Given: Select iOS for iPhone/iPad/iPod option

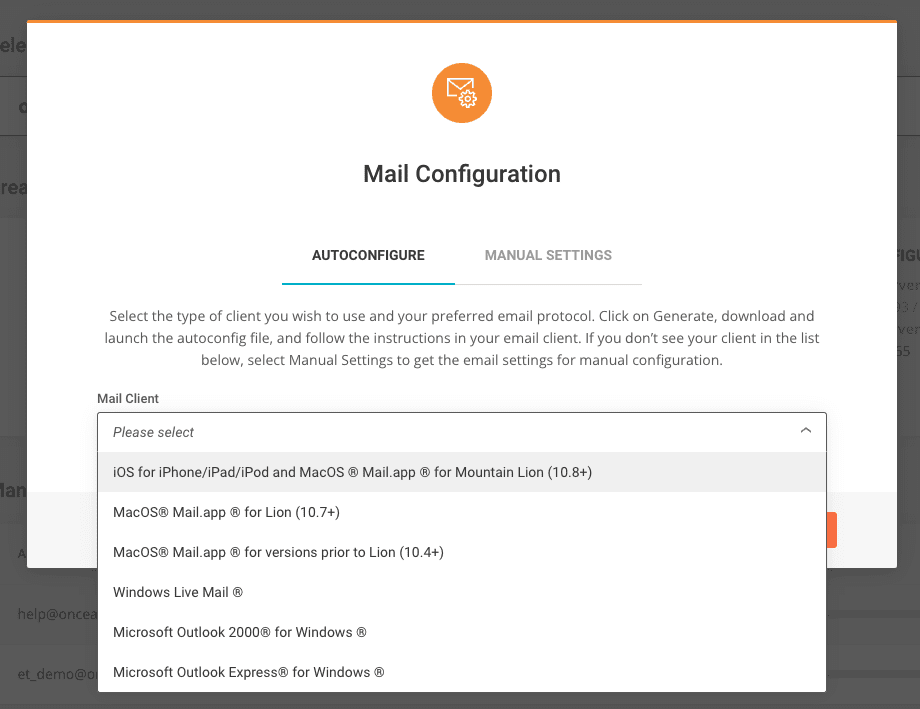Looking at the screenshot, I should coord(353,472).
